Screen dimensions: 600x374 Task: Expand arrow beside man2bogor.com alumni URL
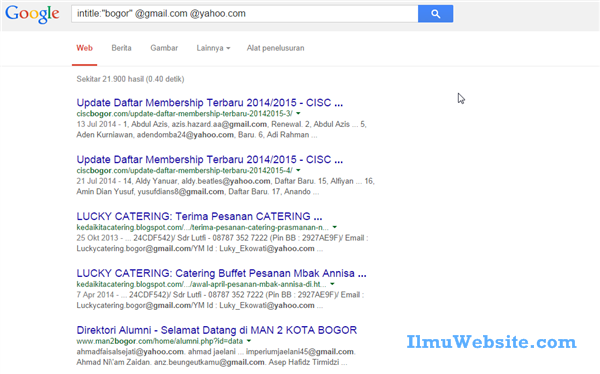[x=249, y=341]
